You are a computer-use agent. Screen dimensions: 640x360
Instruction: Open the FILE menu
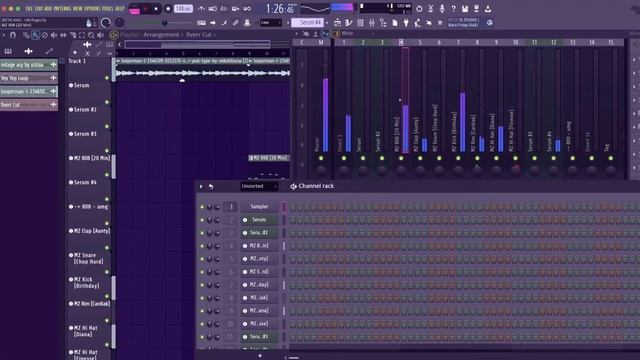[x=29, y=9]
